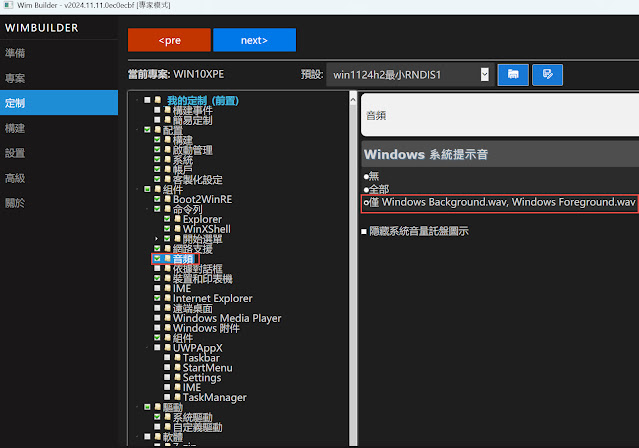Select the 全部 radio option

pyautogui.click(x=366, y=190)
